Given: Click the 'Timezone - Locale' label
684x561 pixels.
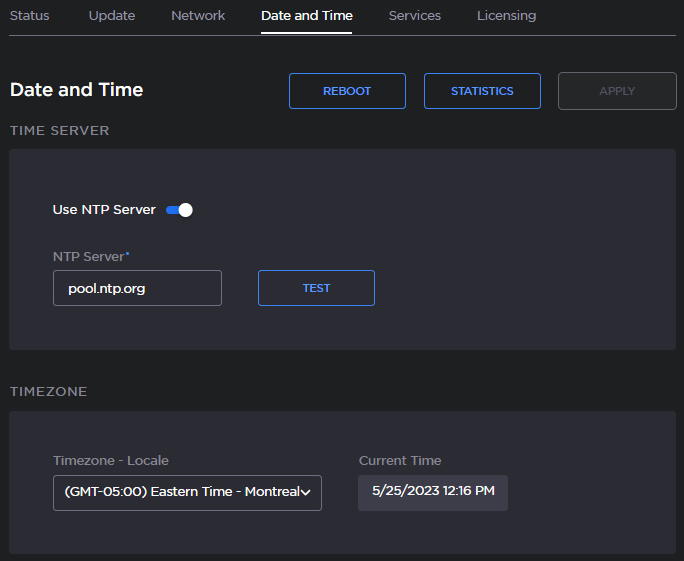Looking at the screenshot, I should coord(111,461).
